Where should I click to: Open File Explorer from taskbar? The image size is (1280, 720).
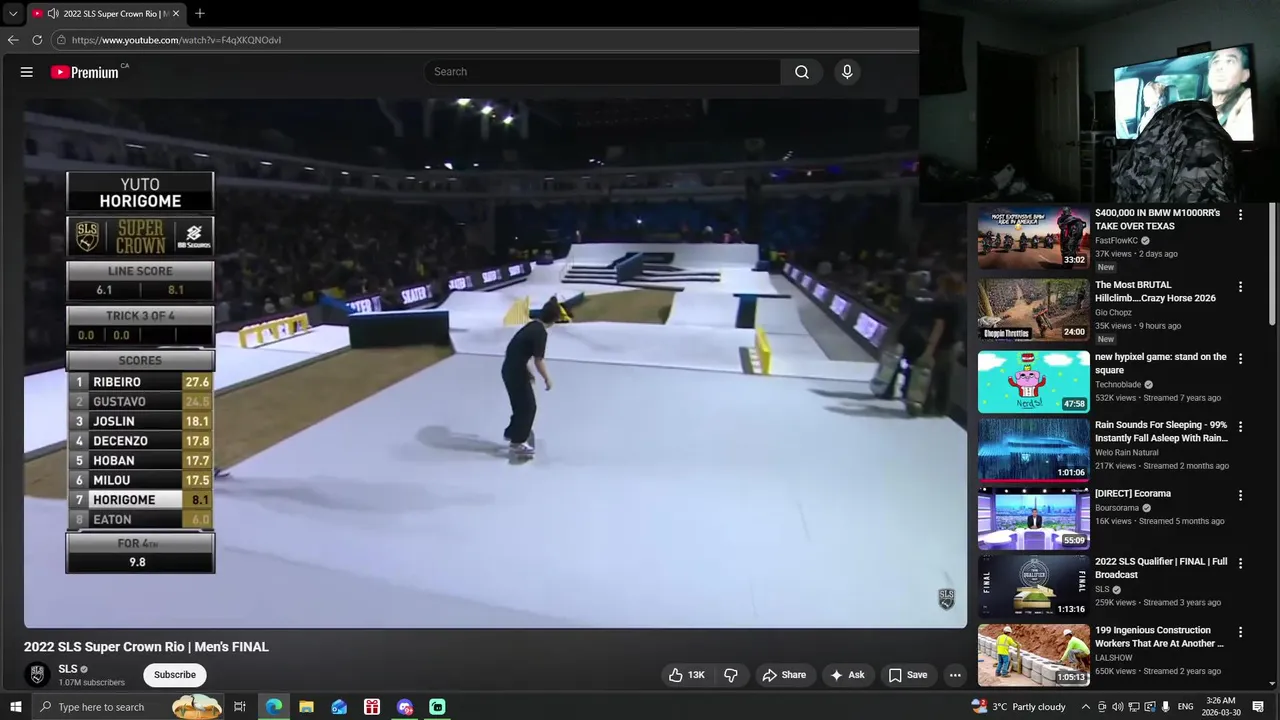(306, 707)
